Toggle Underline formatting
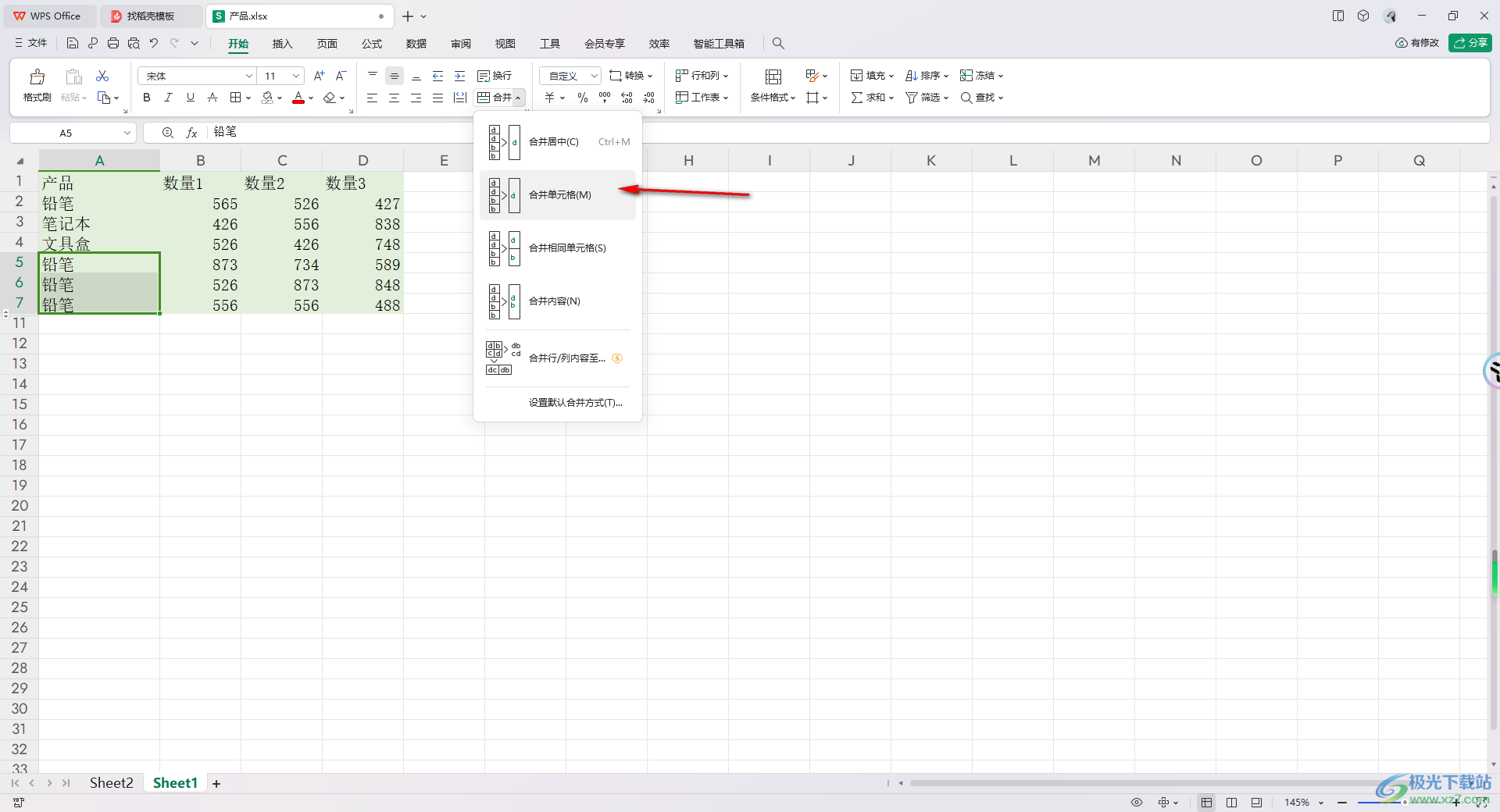 [x=191, y=98]
